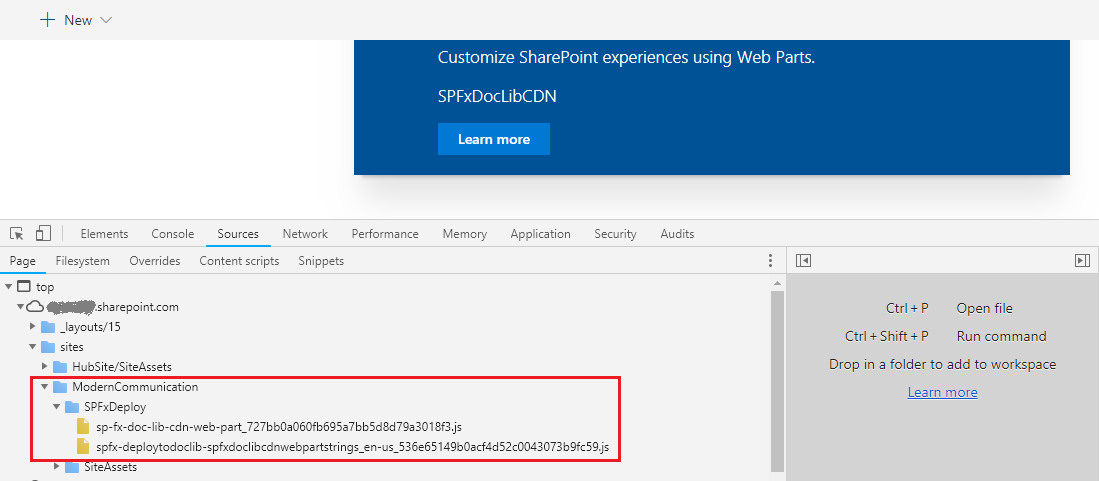1099x481 pixels.
Task: Toggle the debugger sidebar pane icon
Action: point(1081,261)
